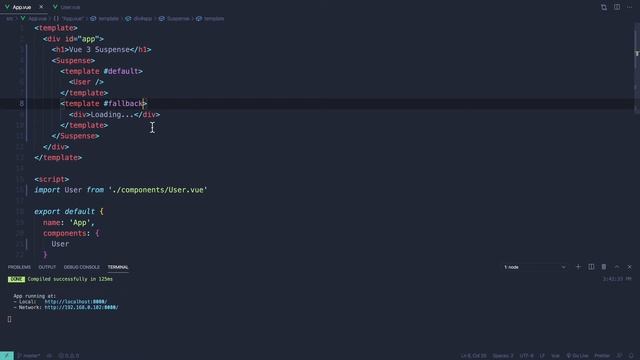
Task: Go to line via Ln/Col status item
Action: 473,356
